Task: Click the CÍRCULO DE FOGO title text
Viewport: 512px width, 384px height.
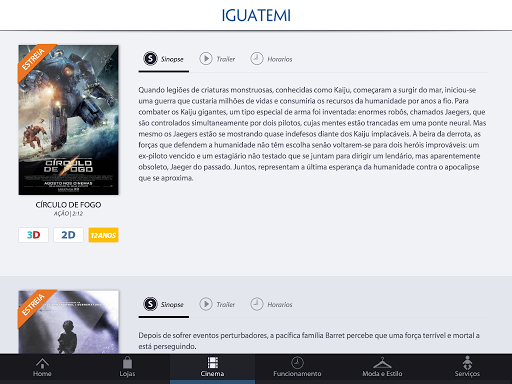Action: (68, 205)
